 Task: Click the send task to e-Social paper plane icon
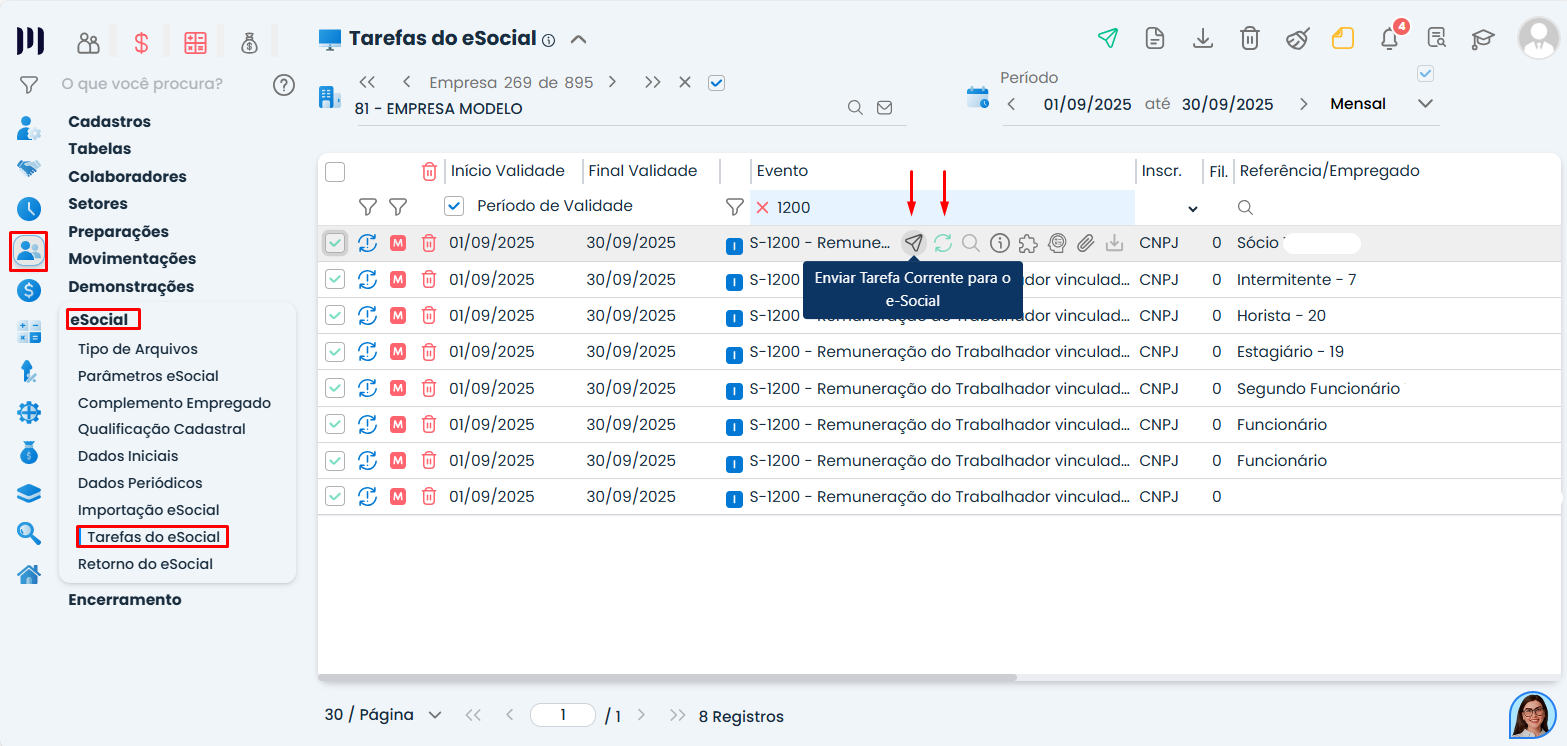tap(913, 243)
